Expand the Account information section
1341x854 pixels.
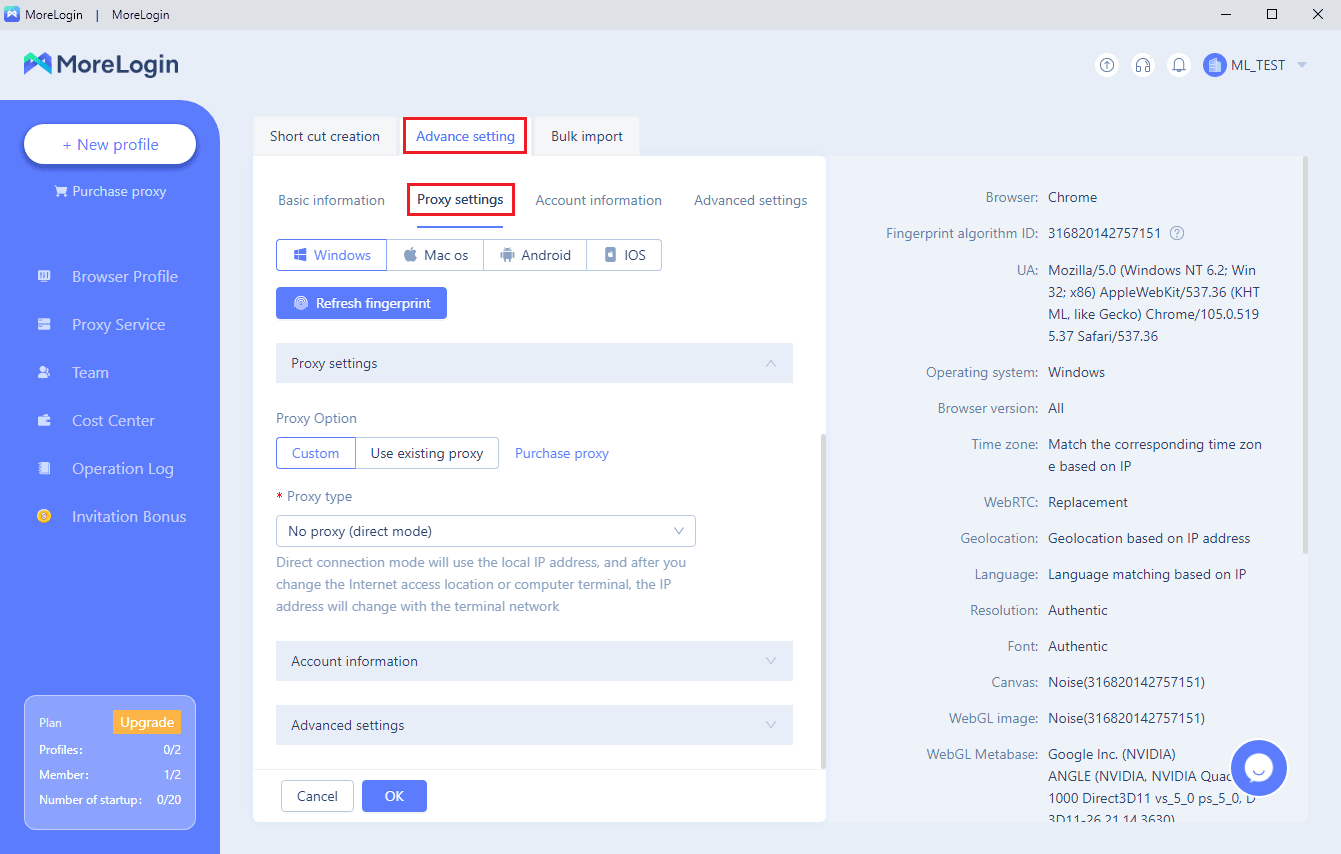pyautogui.click(x=534, y=661)
